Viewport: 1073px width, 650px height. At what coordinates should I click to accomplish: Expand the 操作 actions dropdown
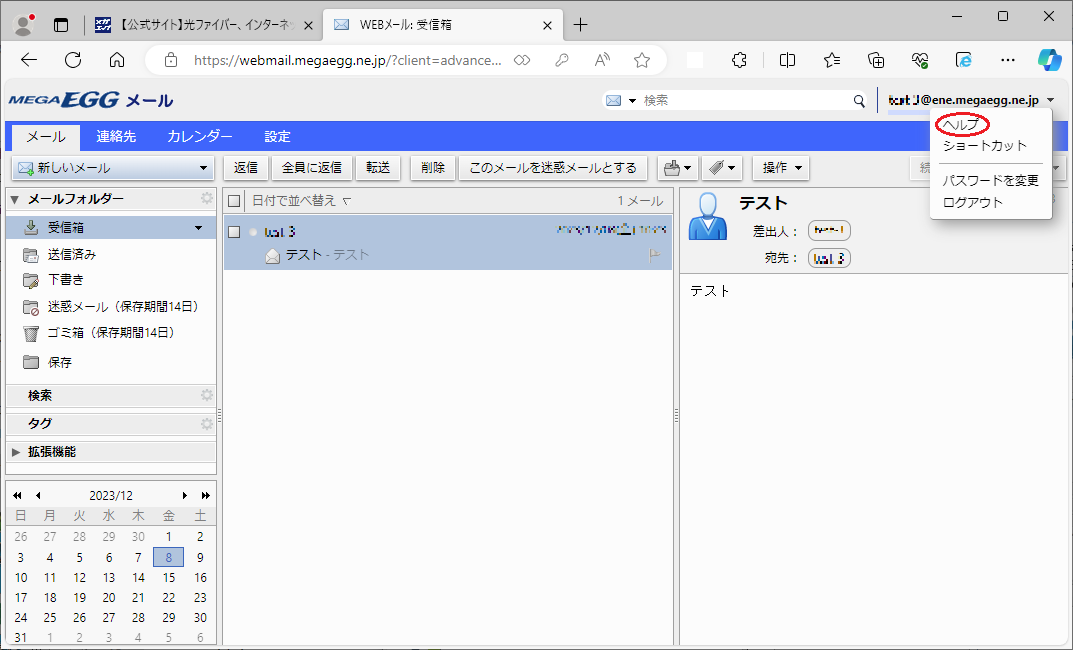click(x=781, y=168)
